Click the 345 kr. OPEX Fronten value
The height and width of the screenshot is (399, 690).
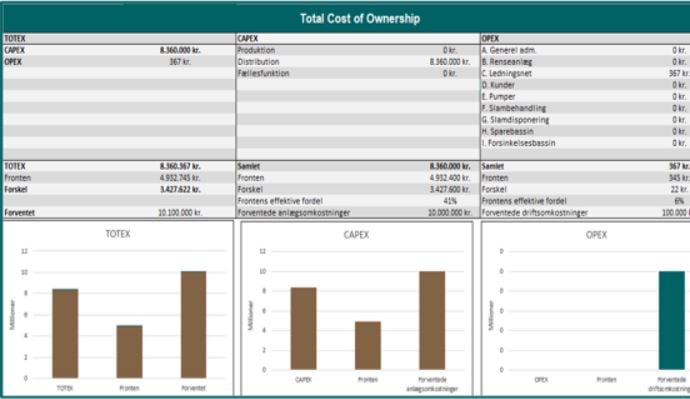679,178
